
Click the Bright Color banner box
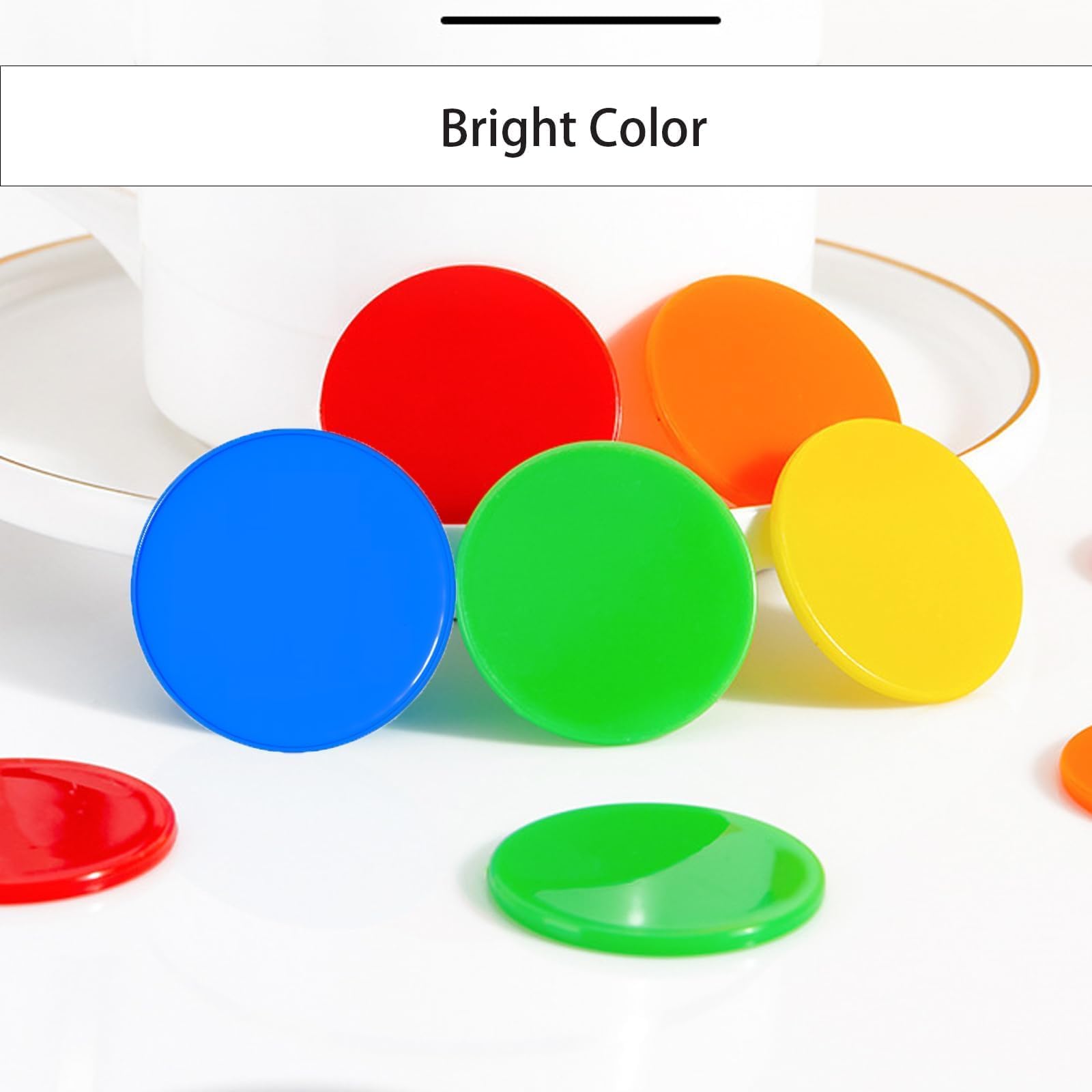pyautogui.click(x=546, y=126)
